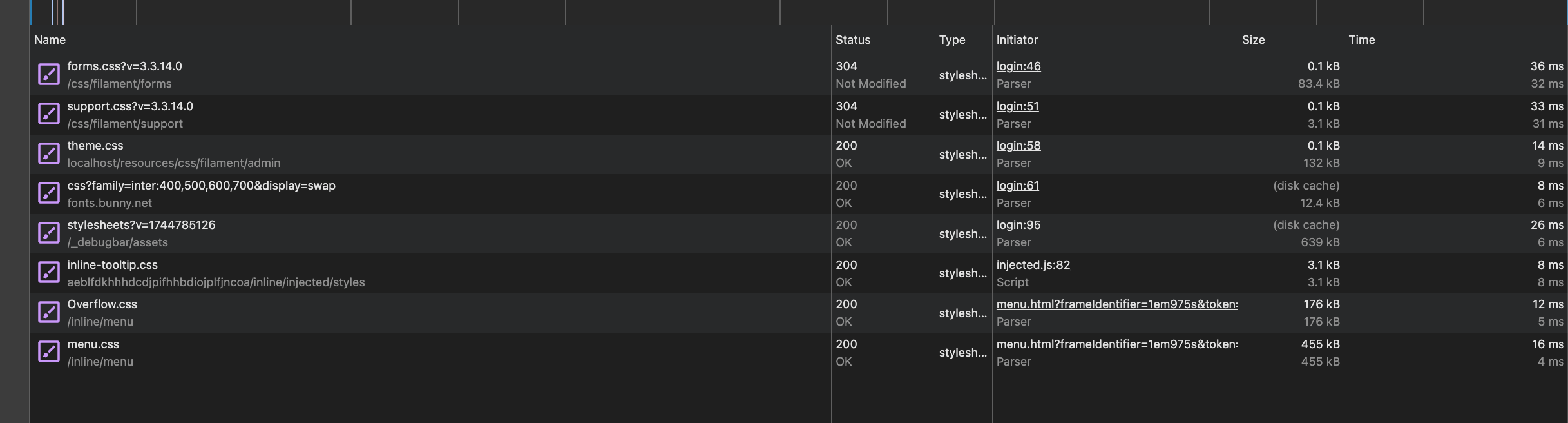Click the icon for the fonts.bunny.net css request
The image size is (1568, 423).
pos(49,193)
